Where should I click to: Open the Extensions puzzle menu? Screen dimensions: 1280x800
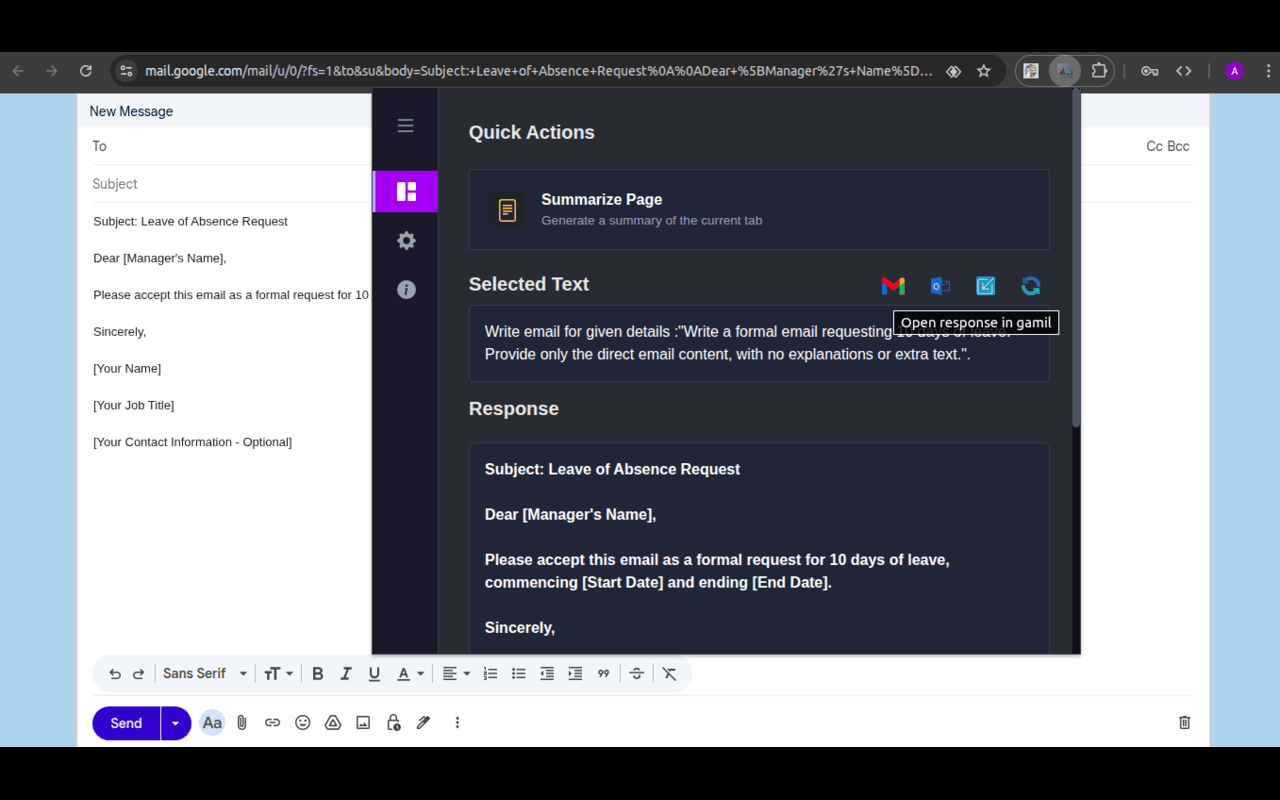[1099, 71]
